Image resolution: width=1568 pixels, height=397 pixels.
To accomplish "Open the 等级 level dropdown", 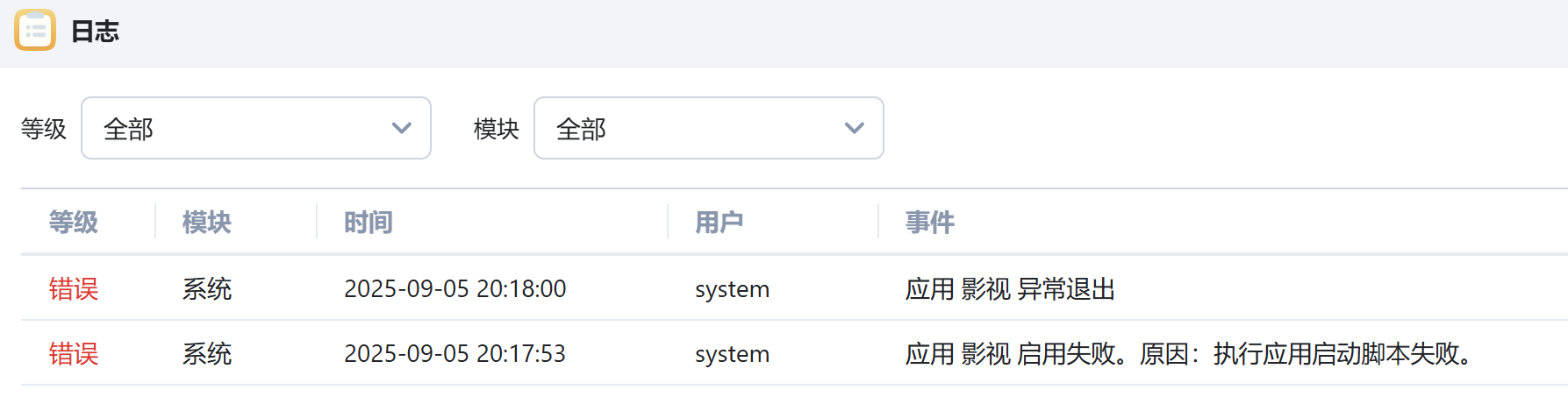I will [x=256, y=128].
